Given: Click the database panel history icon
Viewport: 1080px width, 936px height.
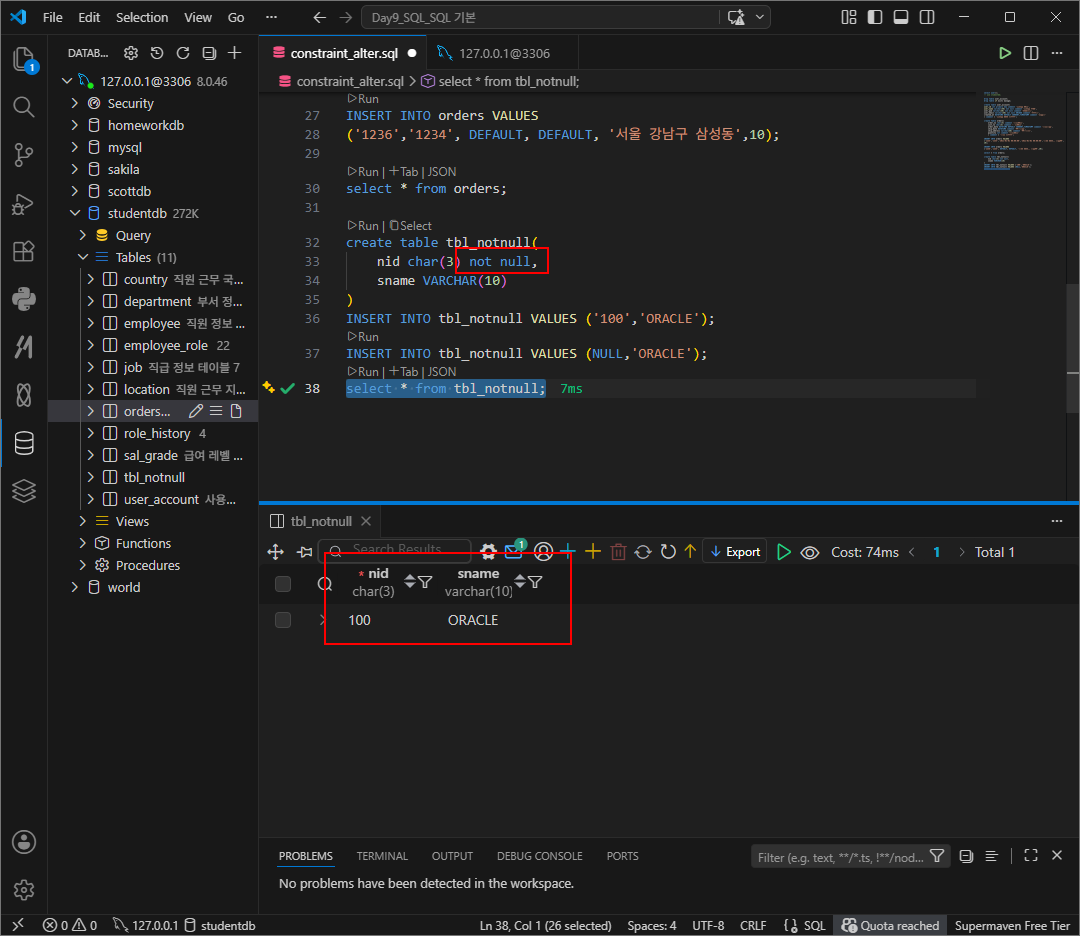Looking at the screenshot, I should coord(157,53).
